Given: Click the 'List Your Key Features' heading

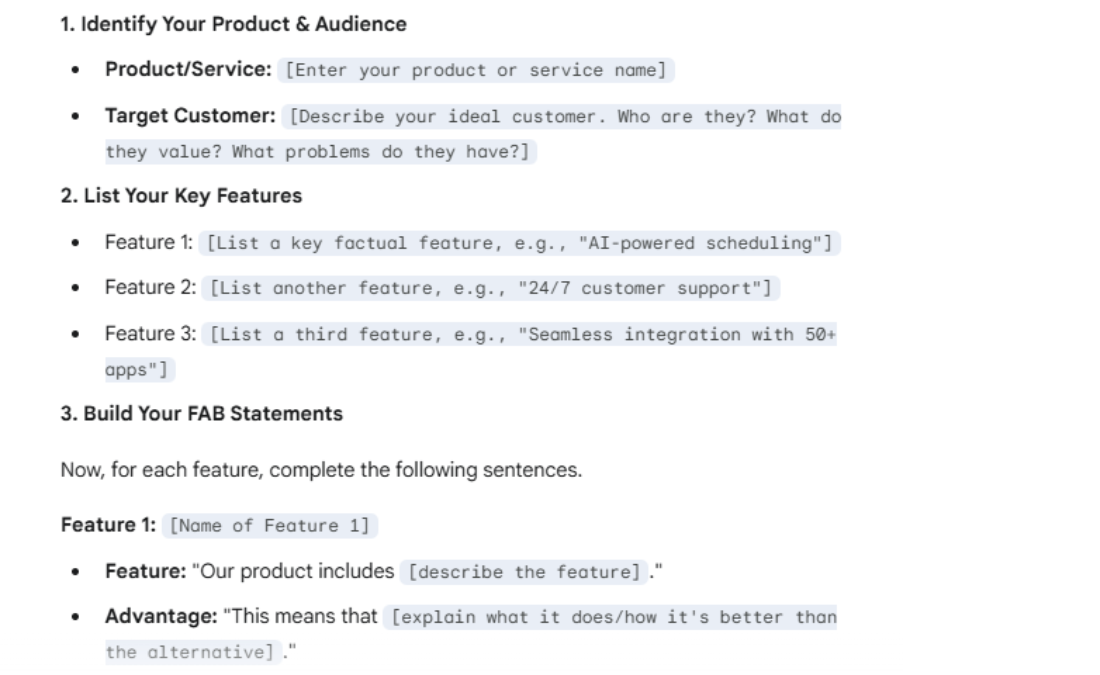Looking at the screenshot, I should click(x=182, y=196).
